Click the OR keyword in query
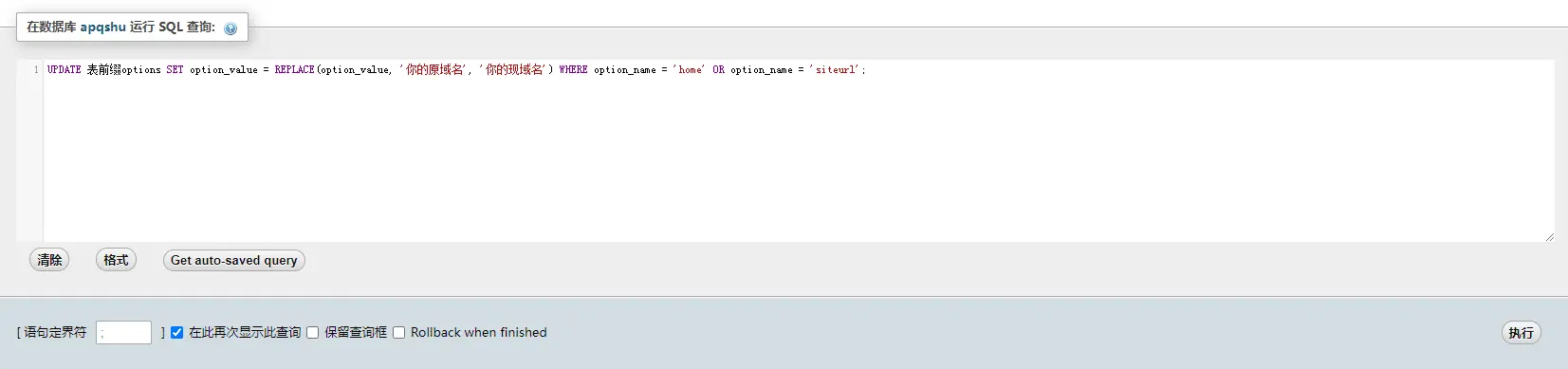The width and height of the screenshot is (1568, 369). tap(718, 69)
